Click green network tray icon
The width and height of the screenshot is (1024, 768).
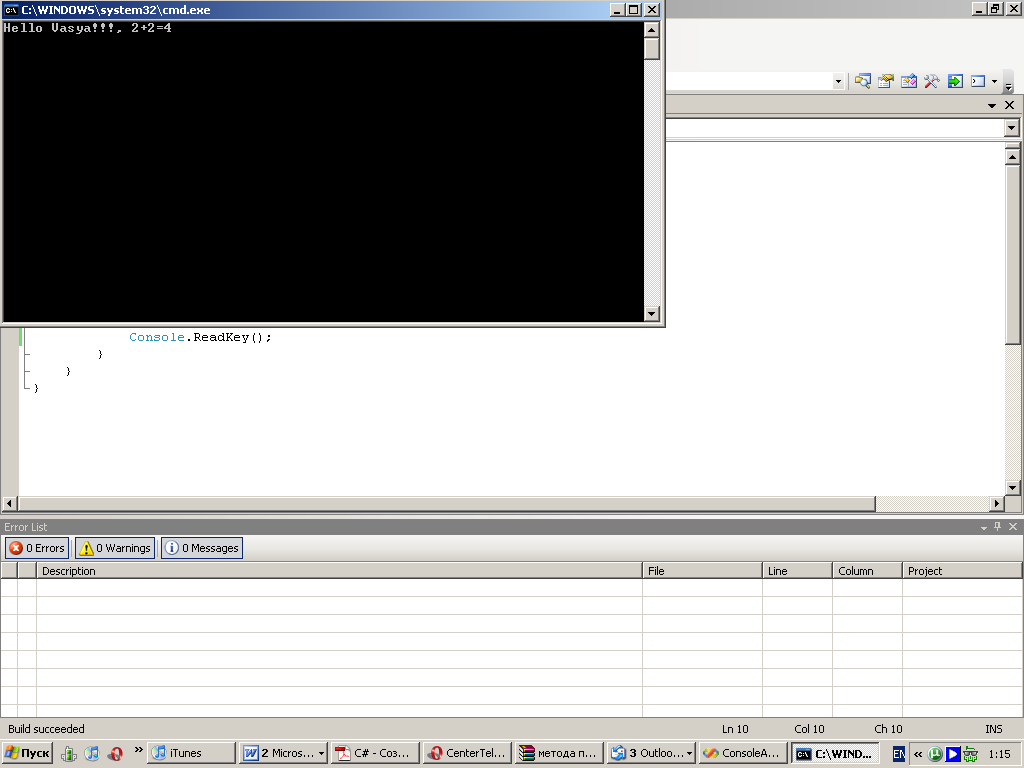pos(970,754)
